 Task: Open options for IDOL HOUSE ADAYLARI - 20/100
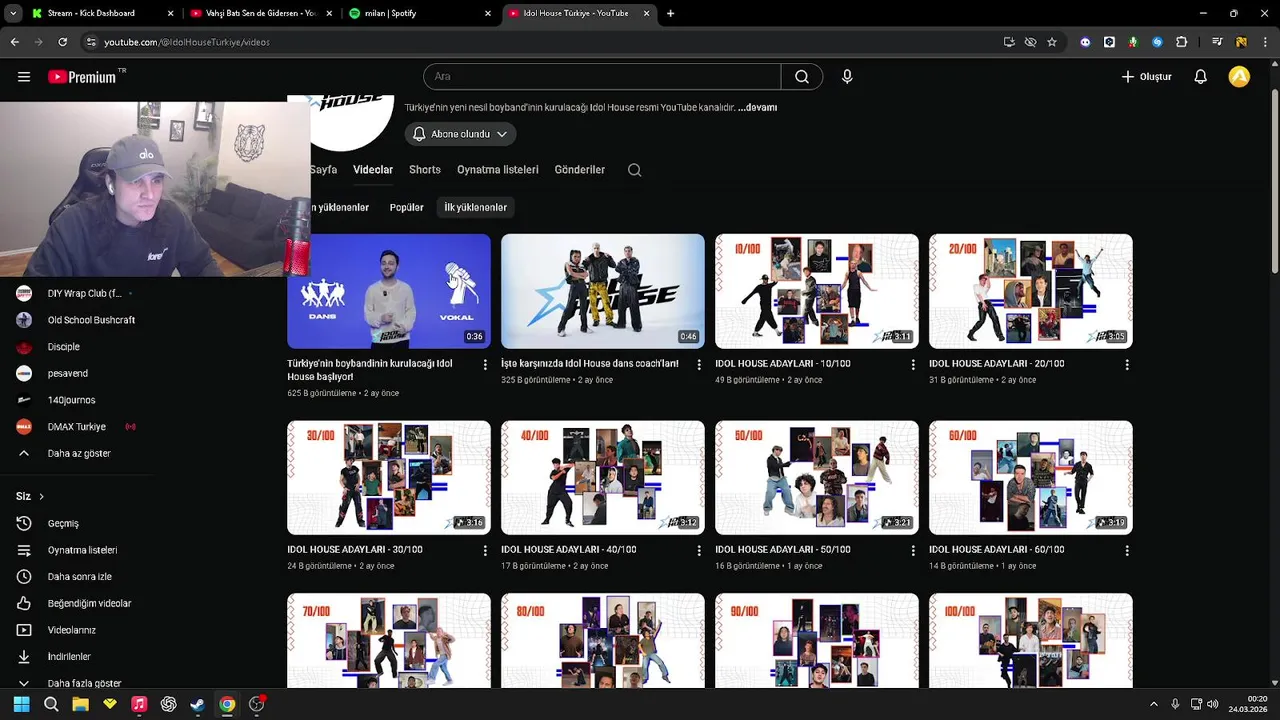1127,365
